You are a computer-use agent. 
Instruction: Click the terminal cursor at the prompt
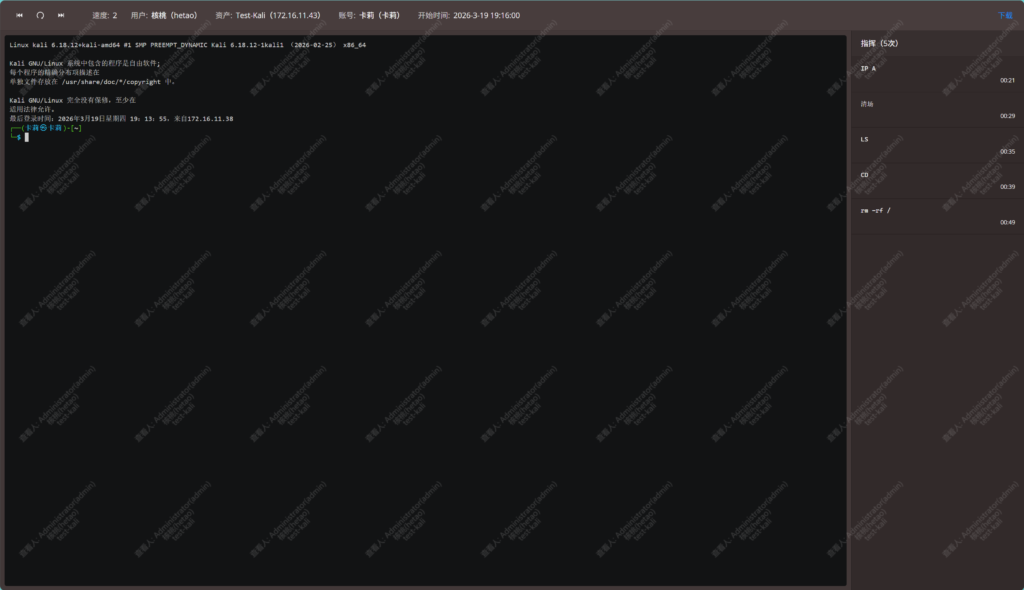tap(27, 137)
